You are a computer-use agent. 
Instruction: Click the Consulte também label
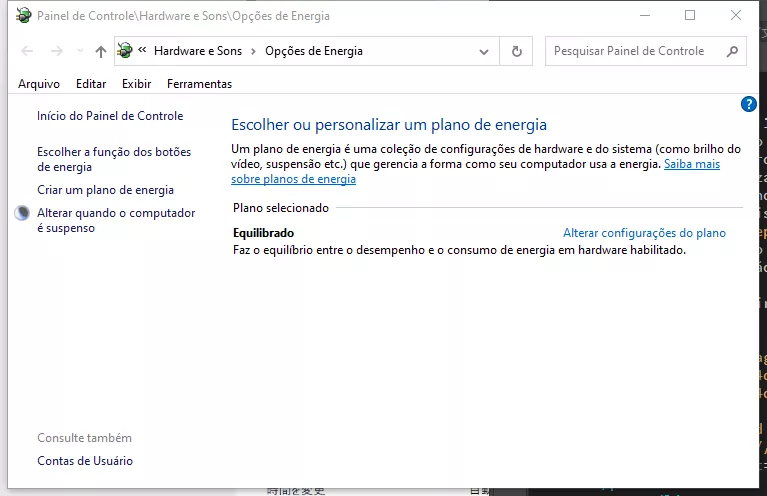84,438
